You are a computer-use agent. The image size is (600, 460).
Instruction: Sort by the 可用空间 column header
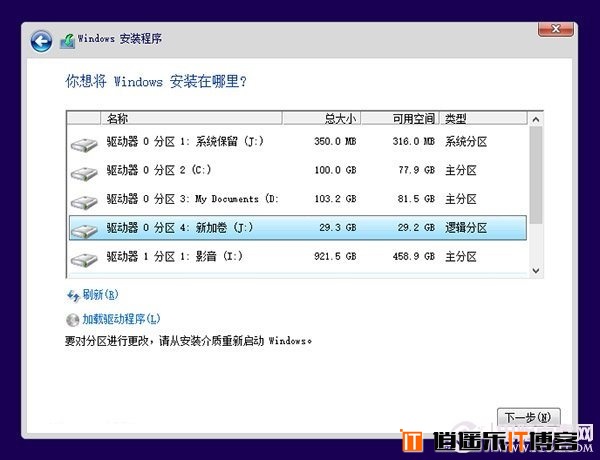[x=400, y=119]
